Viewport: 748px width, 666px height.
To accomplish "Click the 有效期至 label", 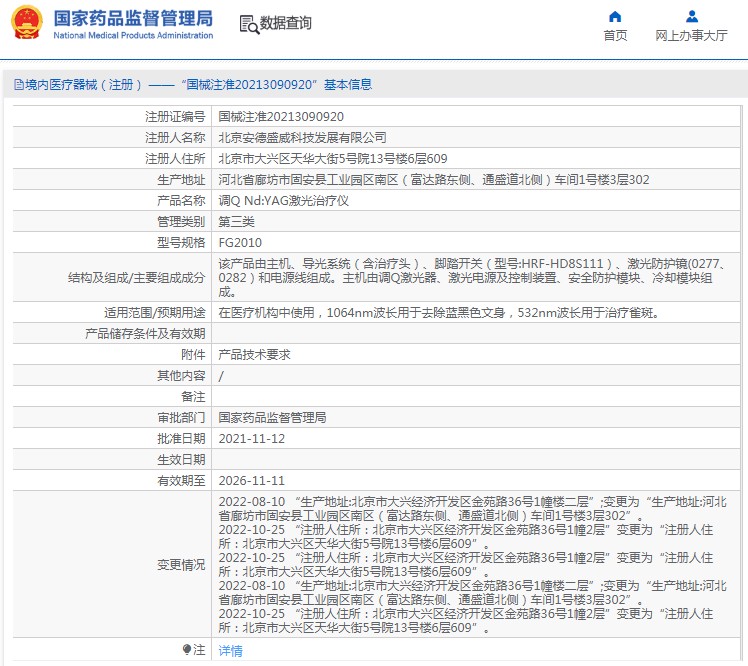I will tap(181, 481).
